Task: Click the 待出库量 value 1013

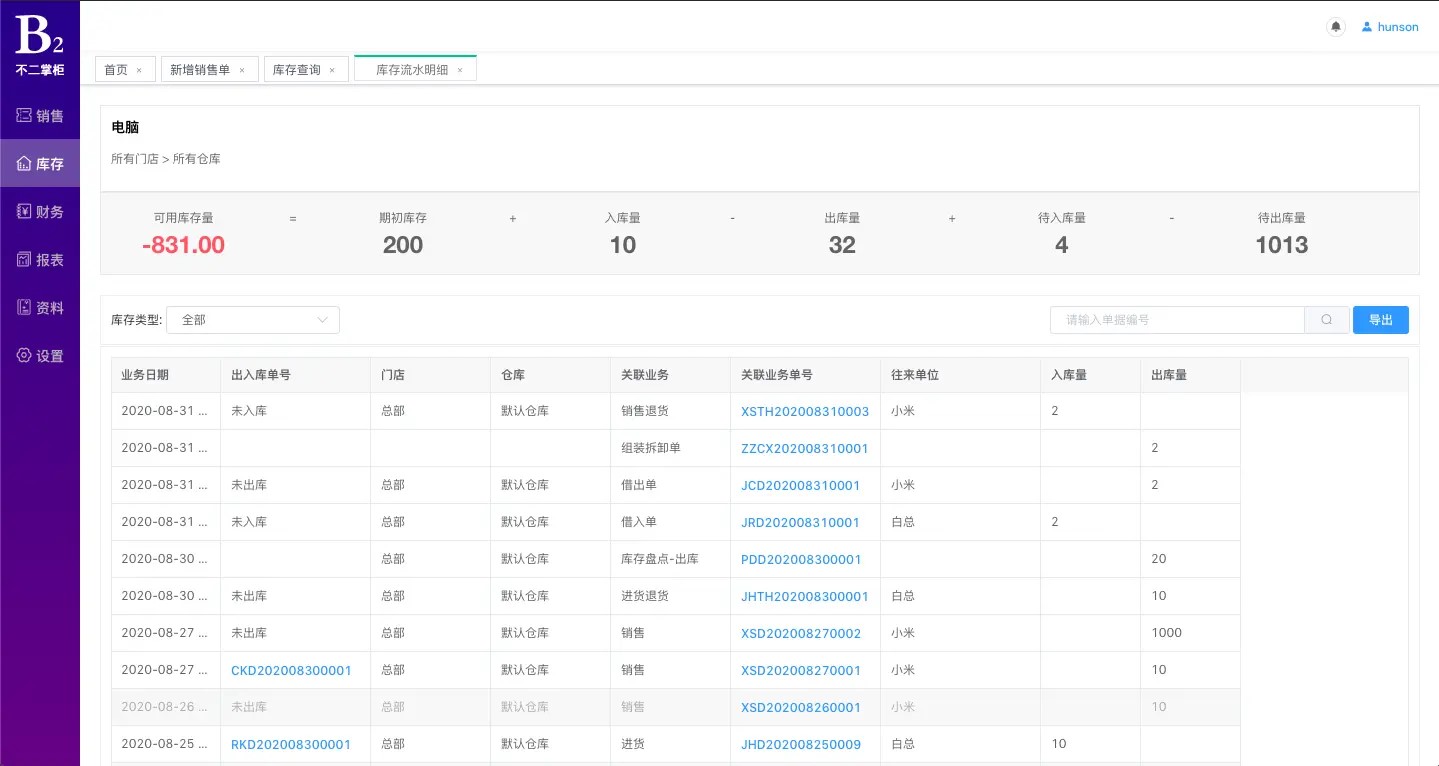Action: pos(1282,245)
